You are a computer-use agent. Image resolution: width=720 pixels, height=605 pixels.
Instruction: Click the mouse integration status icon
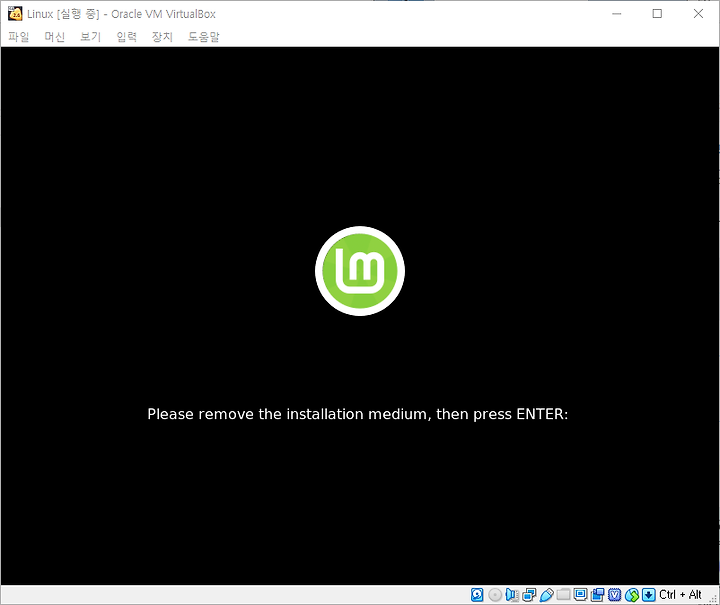(632, 595)
